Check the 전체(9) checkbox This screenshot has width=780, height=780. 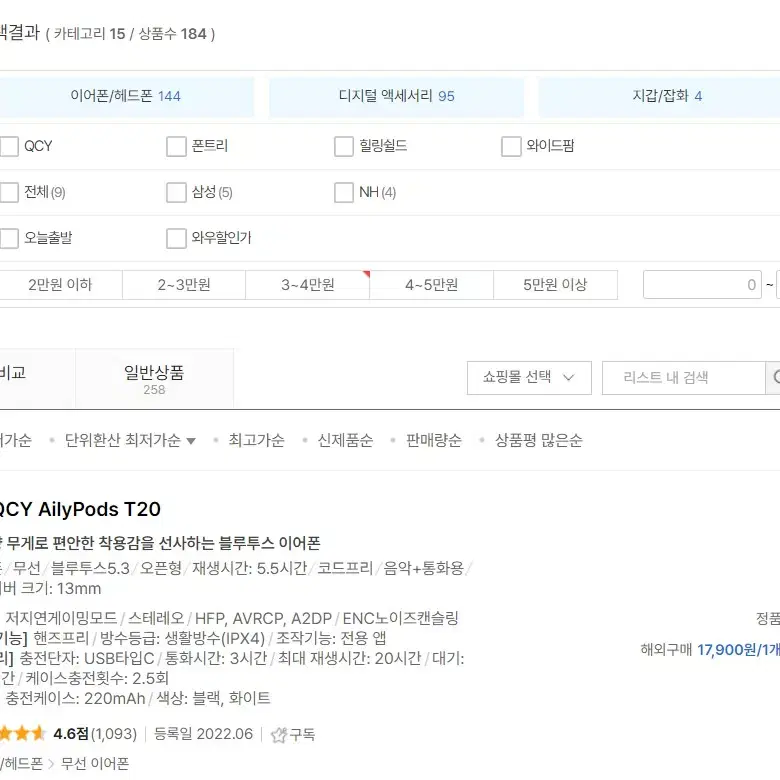click(8, 193)
